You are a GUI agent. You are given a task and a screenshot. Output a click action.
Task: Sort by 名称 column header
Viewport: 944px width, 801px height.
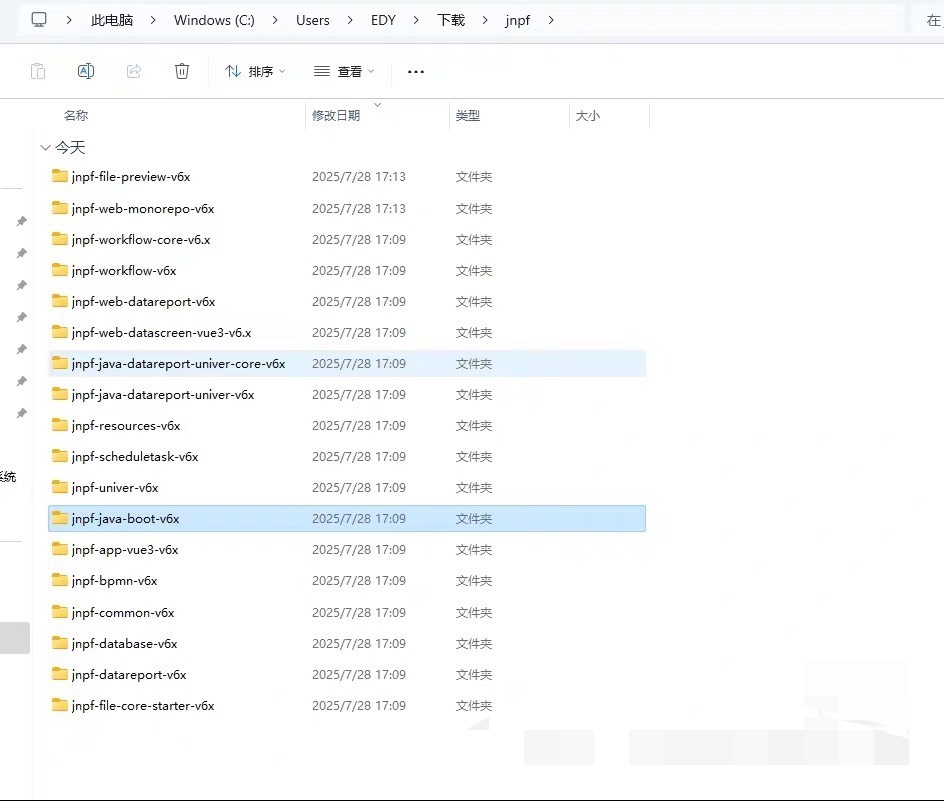click(x=76, y=116)
